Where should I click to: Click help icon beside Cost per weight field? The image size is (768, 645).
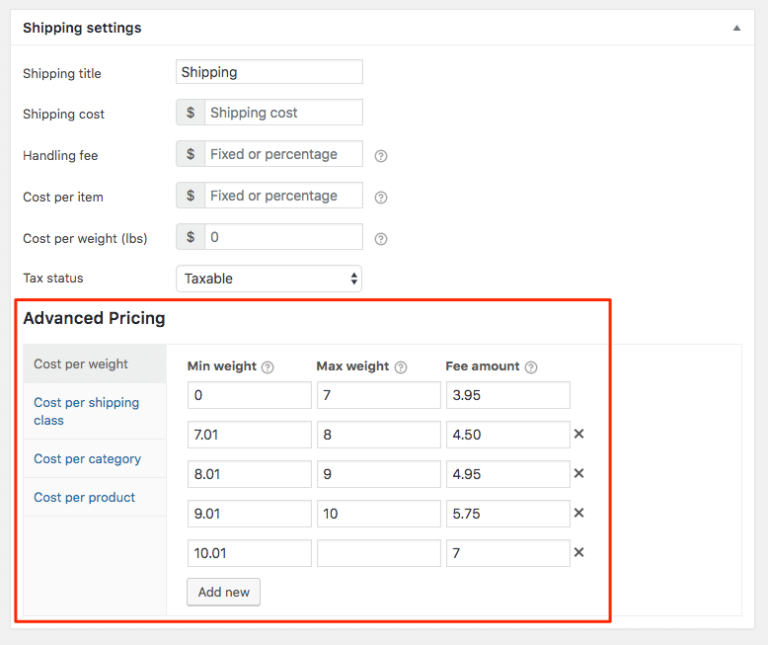[380, 239]
